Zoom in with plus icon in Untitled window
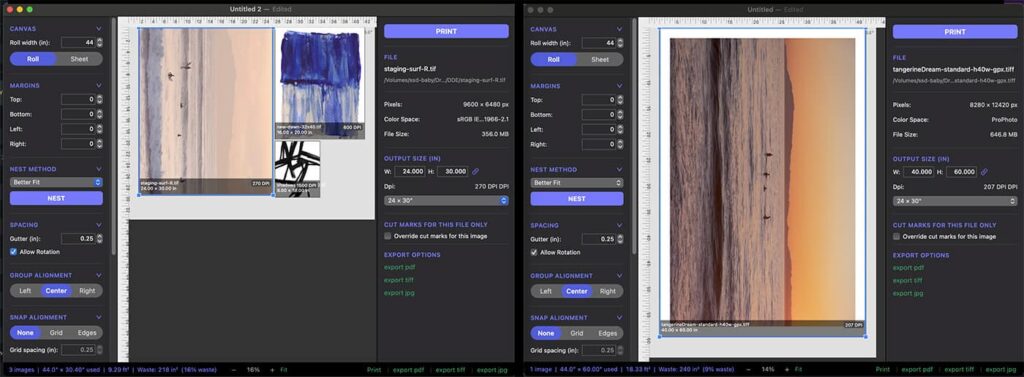Image resolution: width=1024 pixels, height=377 pixels. (x=788, y=370)
